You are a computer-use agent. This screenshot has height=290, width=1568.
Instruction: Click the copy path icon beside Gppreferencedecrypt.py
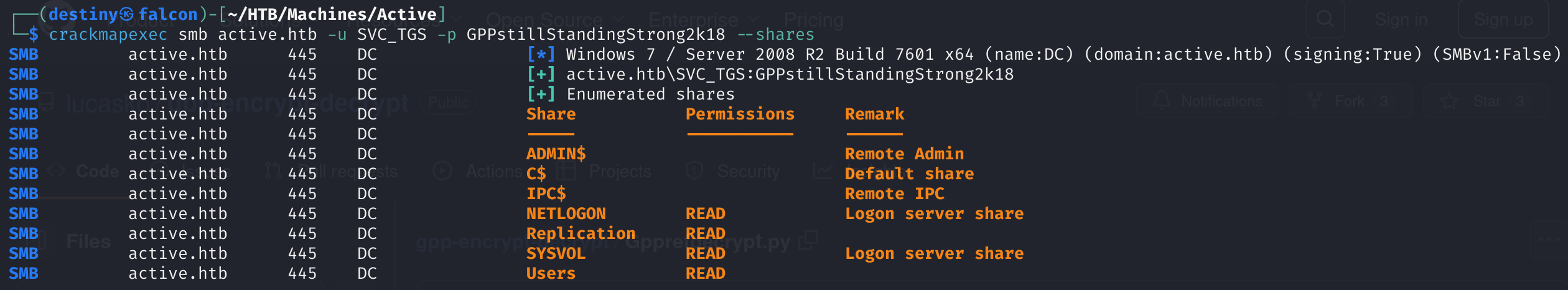point(808,241)
